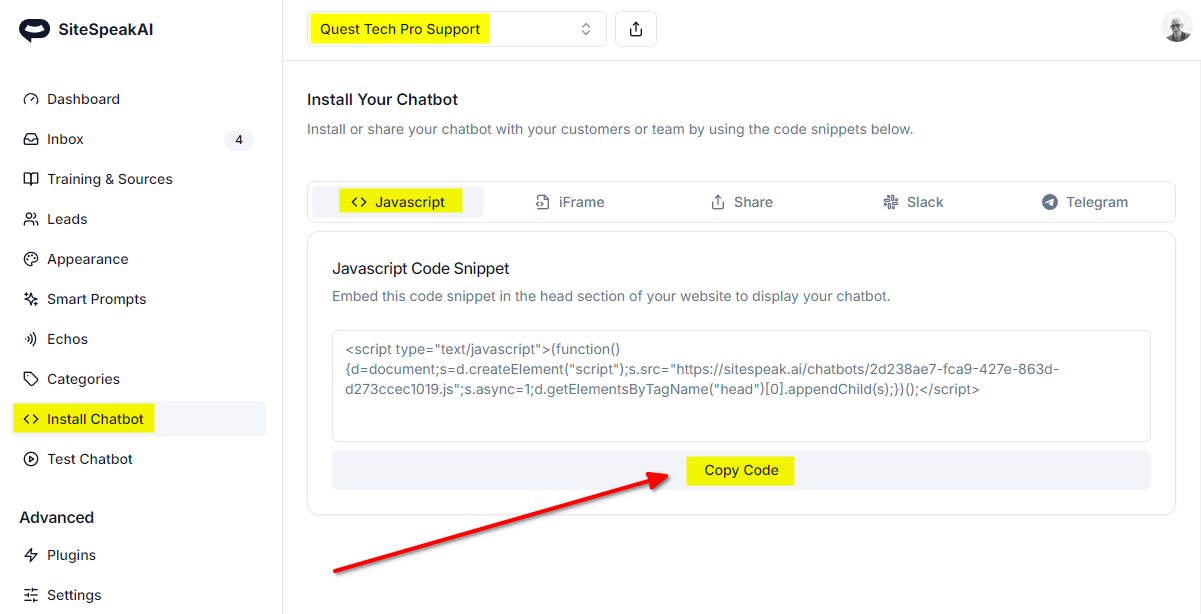Switch to the iFrame tab

pos(570,202)
